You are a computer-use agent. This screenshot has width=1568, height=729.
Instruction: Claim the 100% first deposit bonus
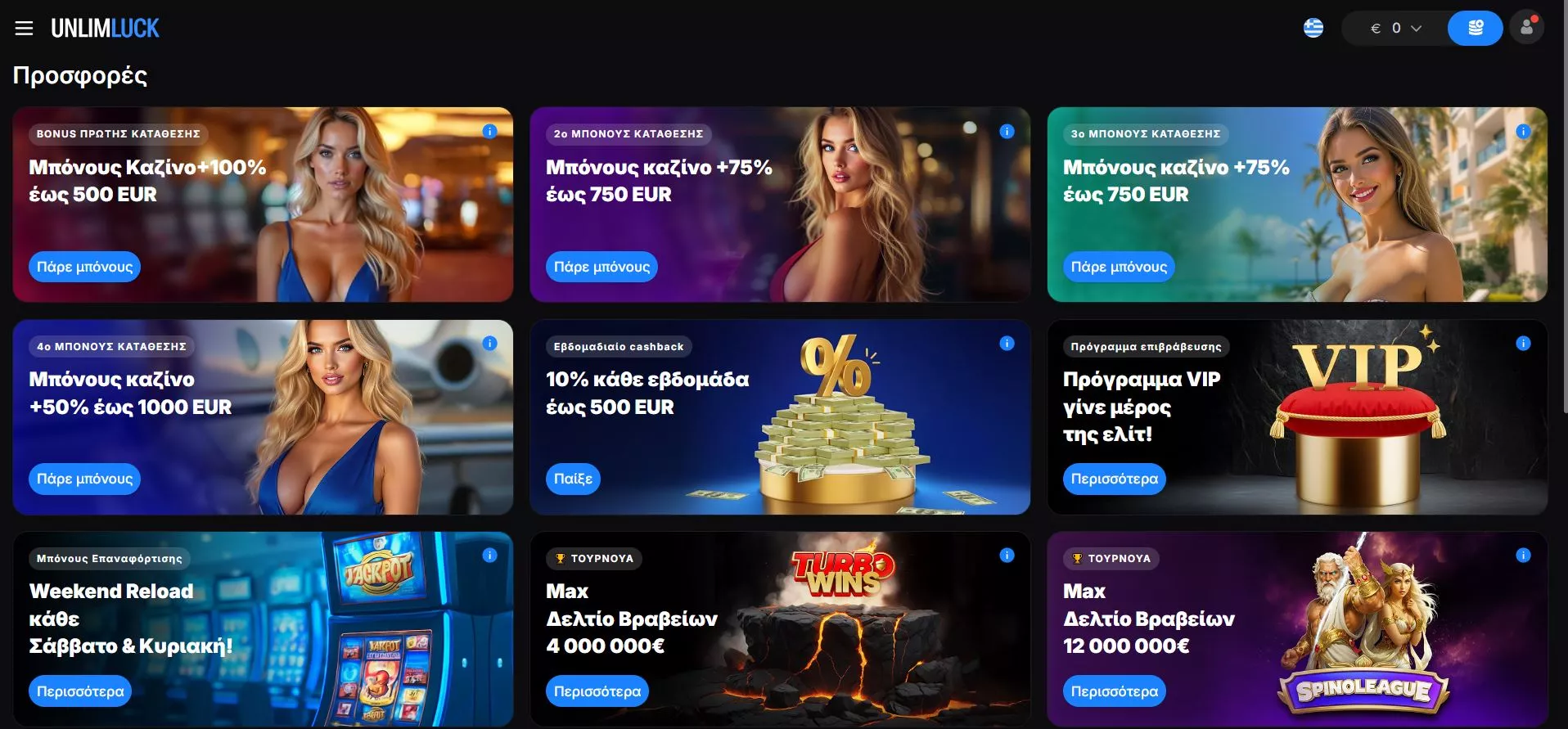pos(85,267)
